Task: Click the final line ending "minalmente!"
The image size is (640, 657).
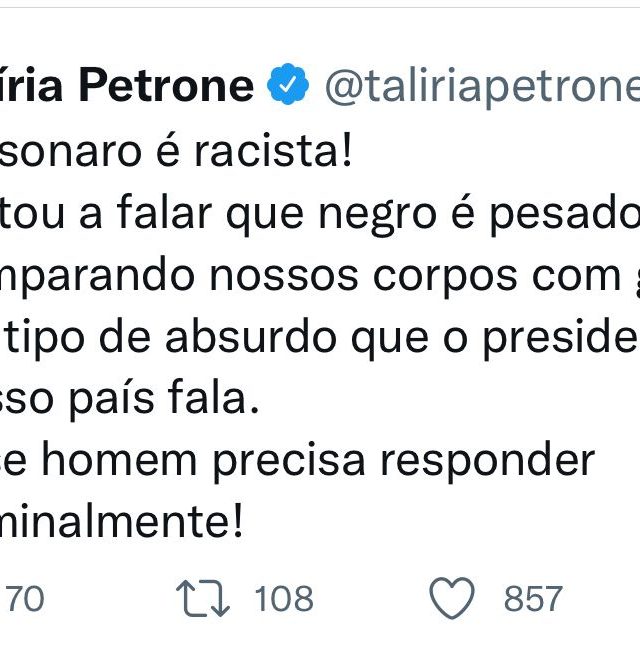Action: (x=121, y=522)
